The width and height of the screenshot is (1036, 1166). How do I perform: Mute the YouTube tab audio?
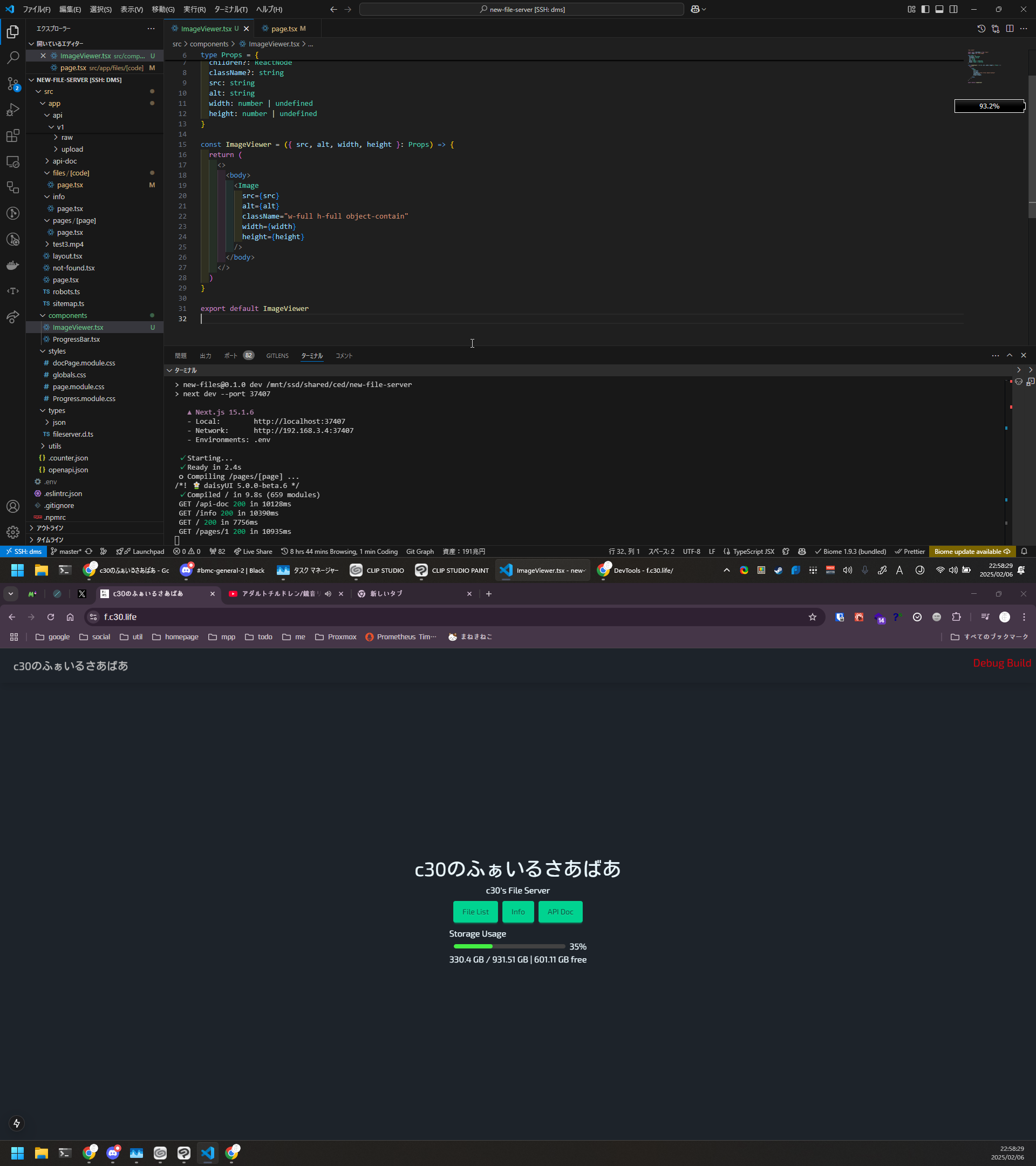click(328, 594)
